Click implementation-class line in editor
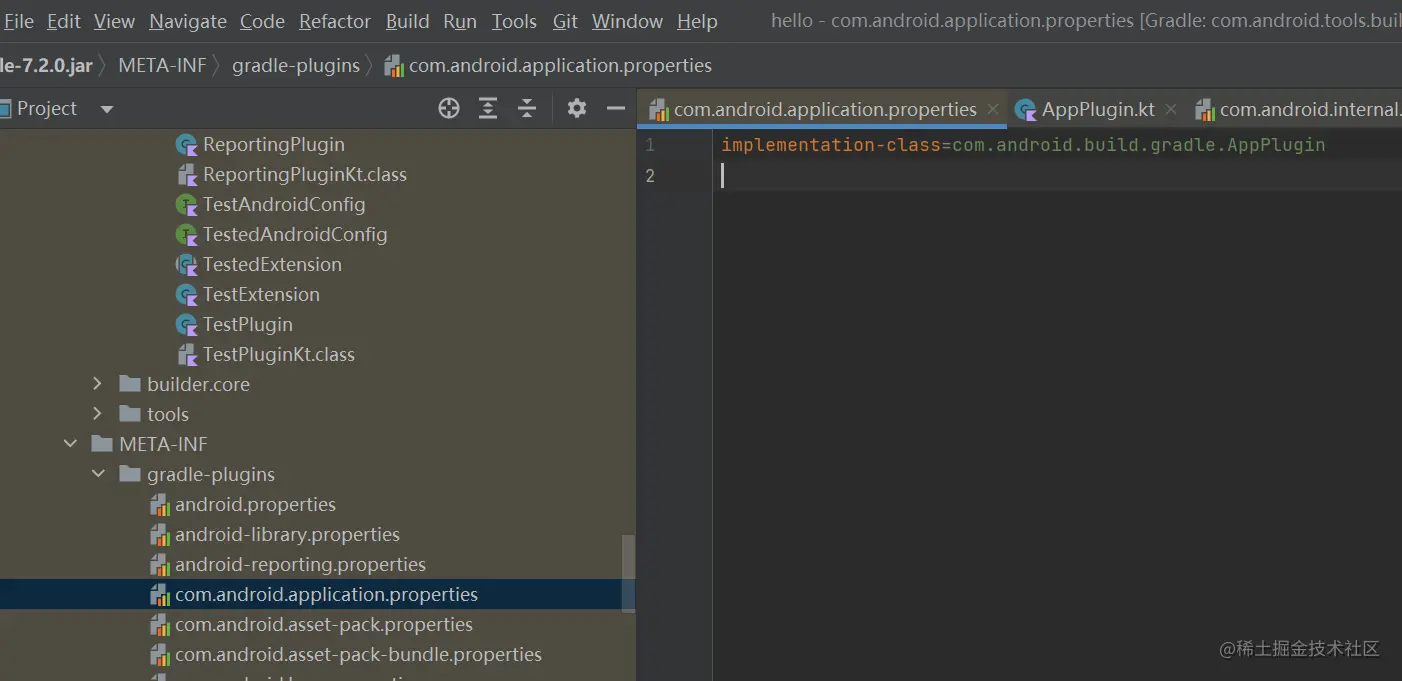This screenshot has height=681, width=1402. [x=1023, y=145]
